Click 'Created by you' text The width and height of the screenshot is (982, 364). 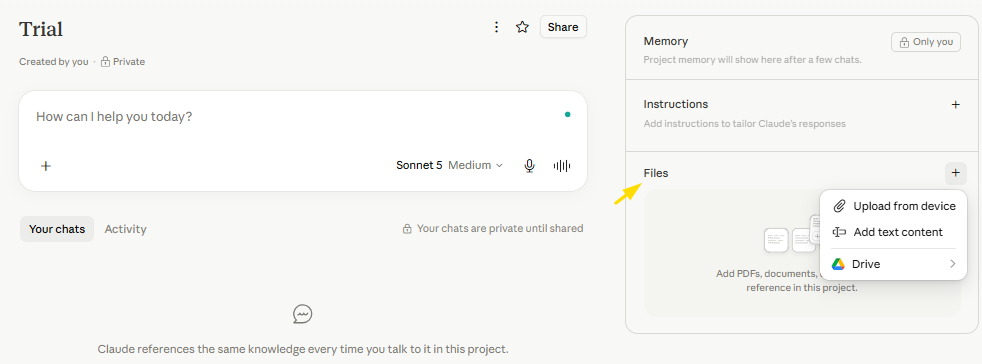point(54,61)
